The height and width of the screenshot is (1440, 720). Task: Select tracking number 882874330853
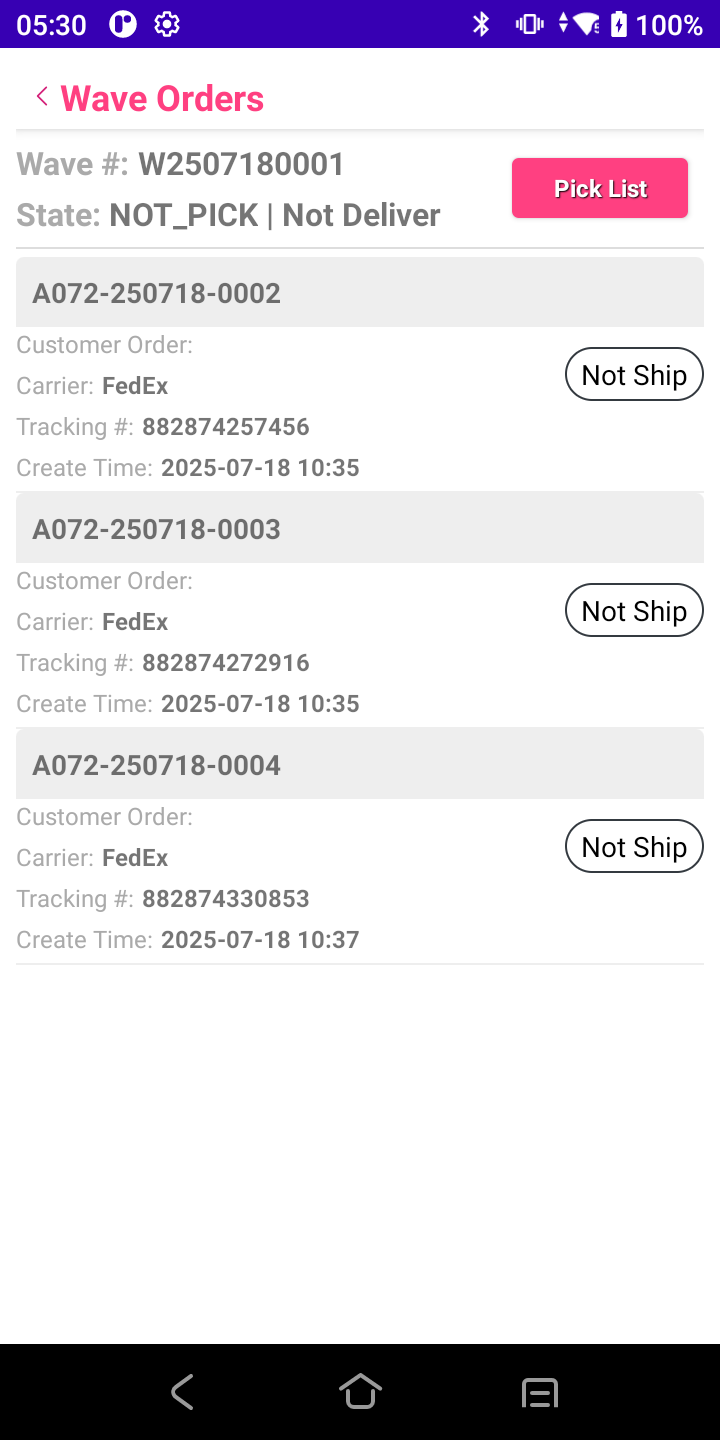tap(225, 899)
